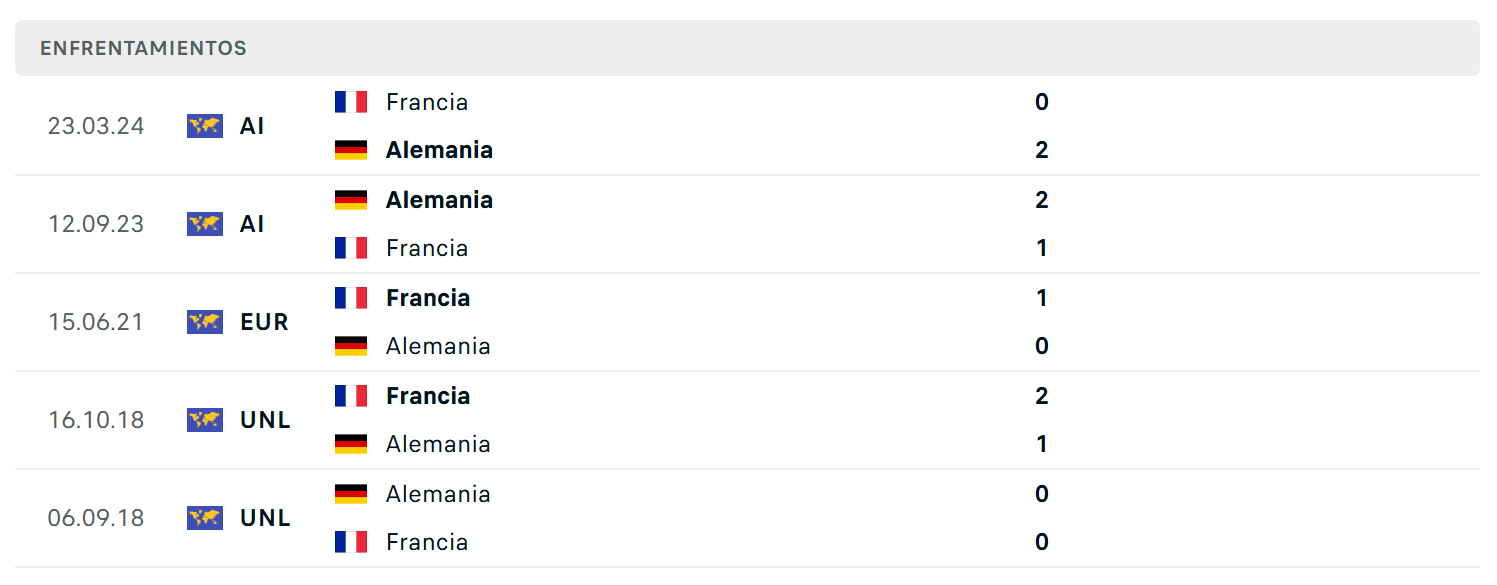Screen dimensions: 1497x585
Task: Click Francia score 0 in 06.09.18 match
Action: click(x=1042, y=542)
